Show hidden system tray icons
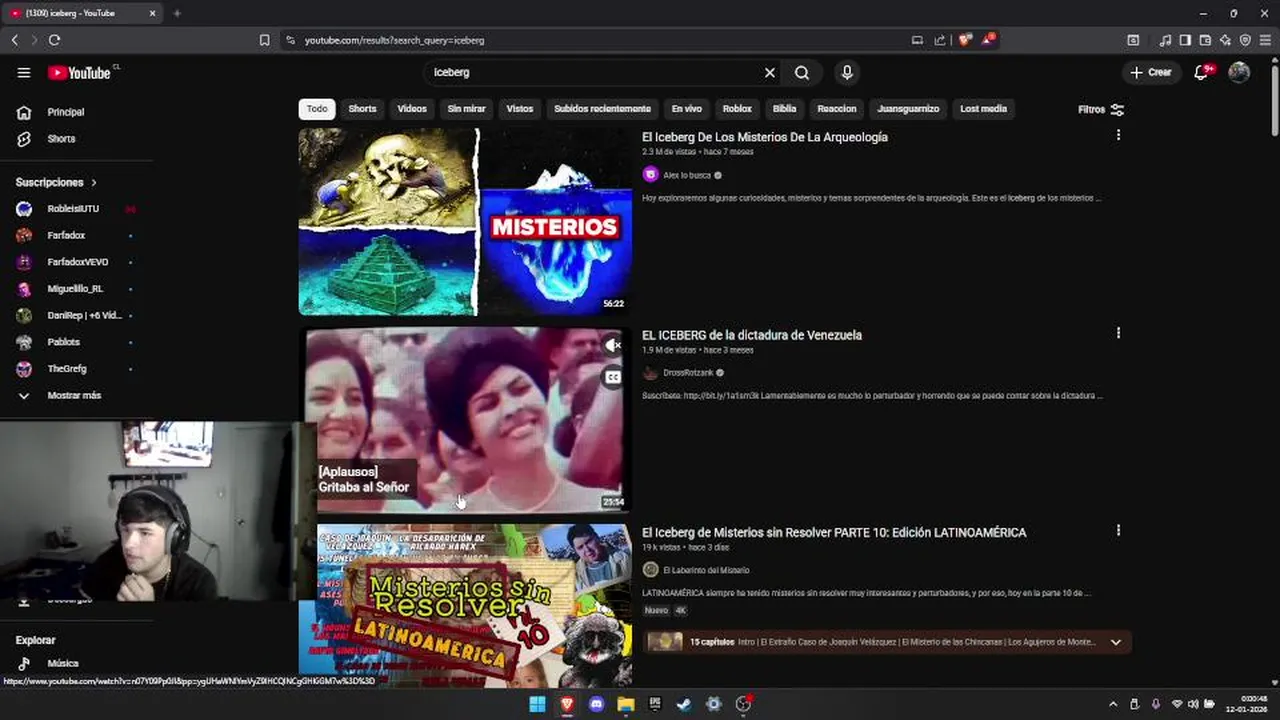This screenshot has height=720, width=1280. pyautogui.click(x=1113, y=704)
